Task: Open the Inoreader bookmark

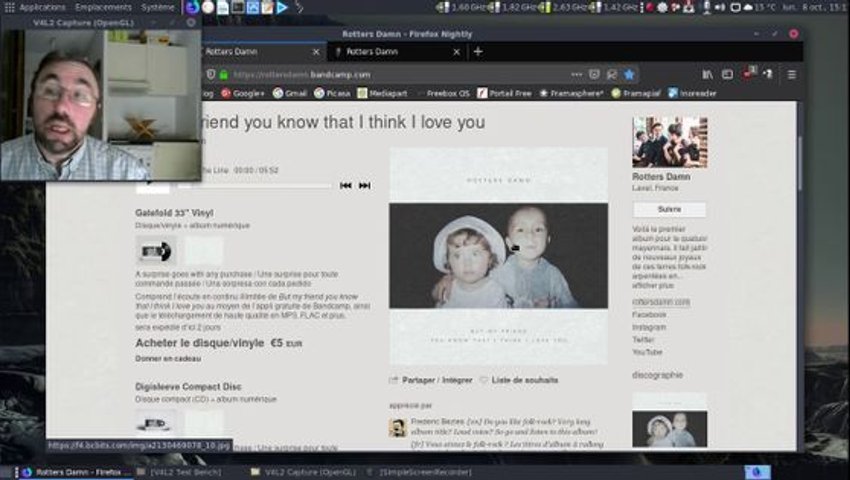Action: (692, 93)
